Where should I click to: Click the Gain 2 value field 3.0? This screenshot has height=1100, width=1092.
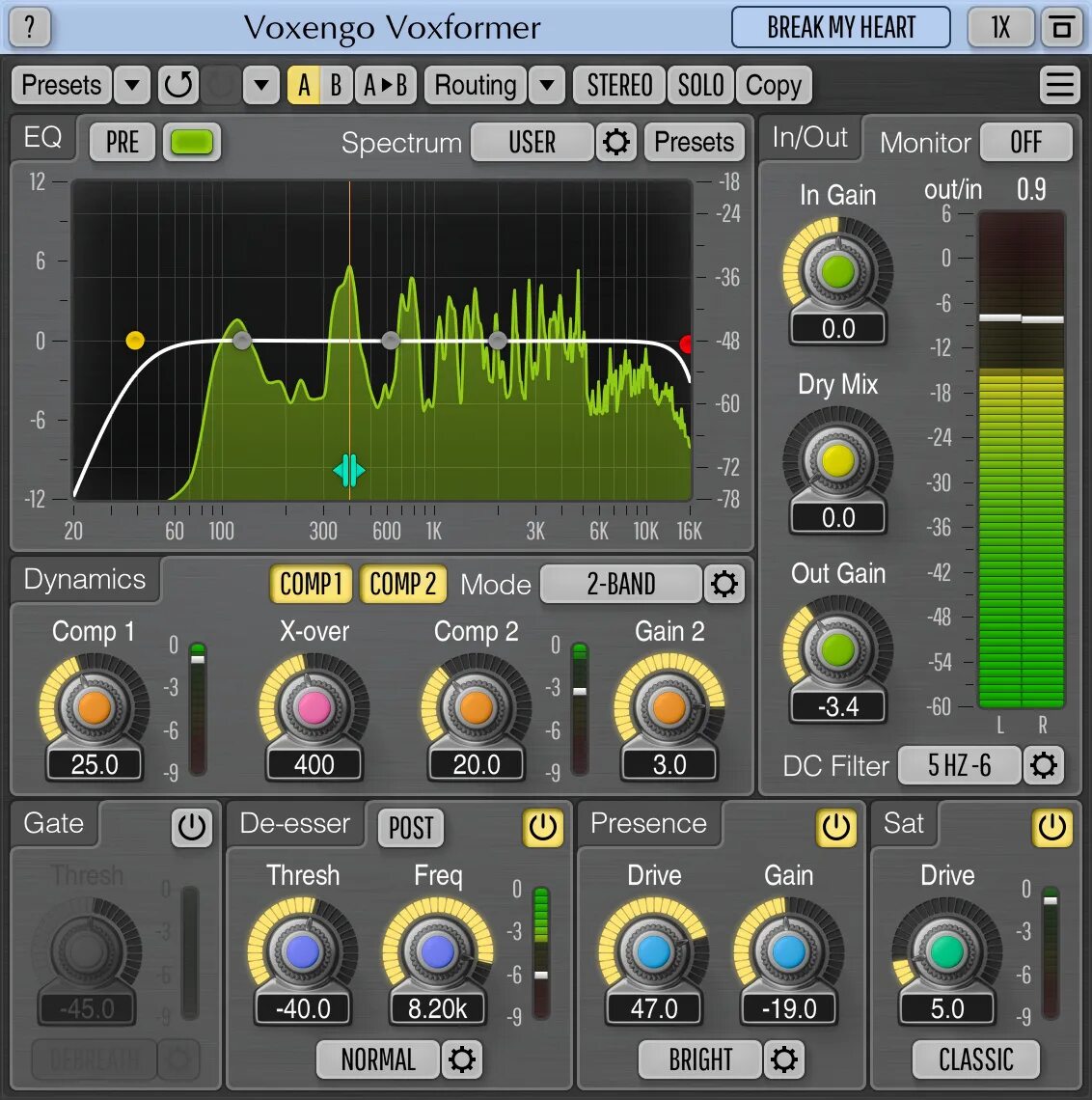coord(669,764)
